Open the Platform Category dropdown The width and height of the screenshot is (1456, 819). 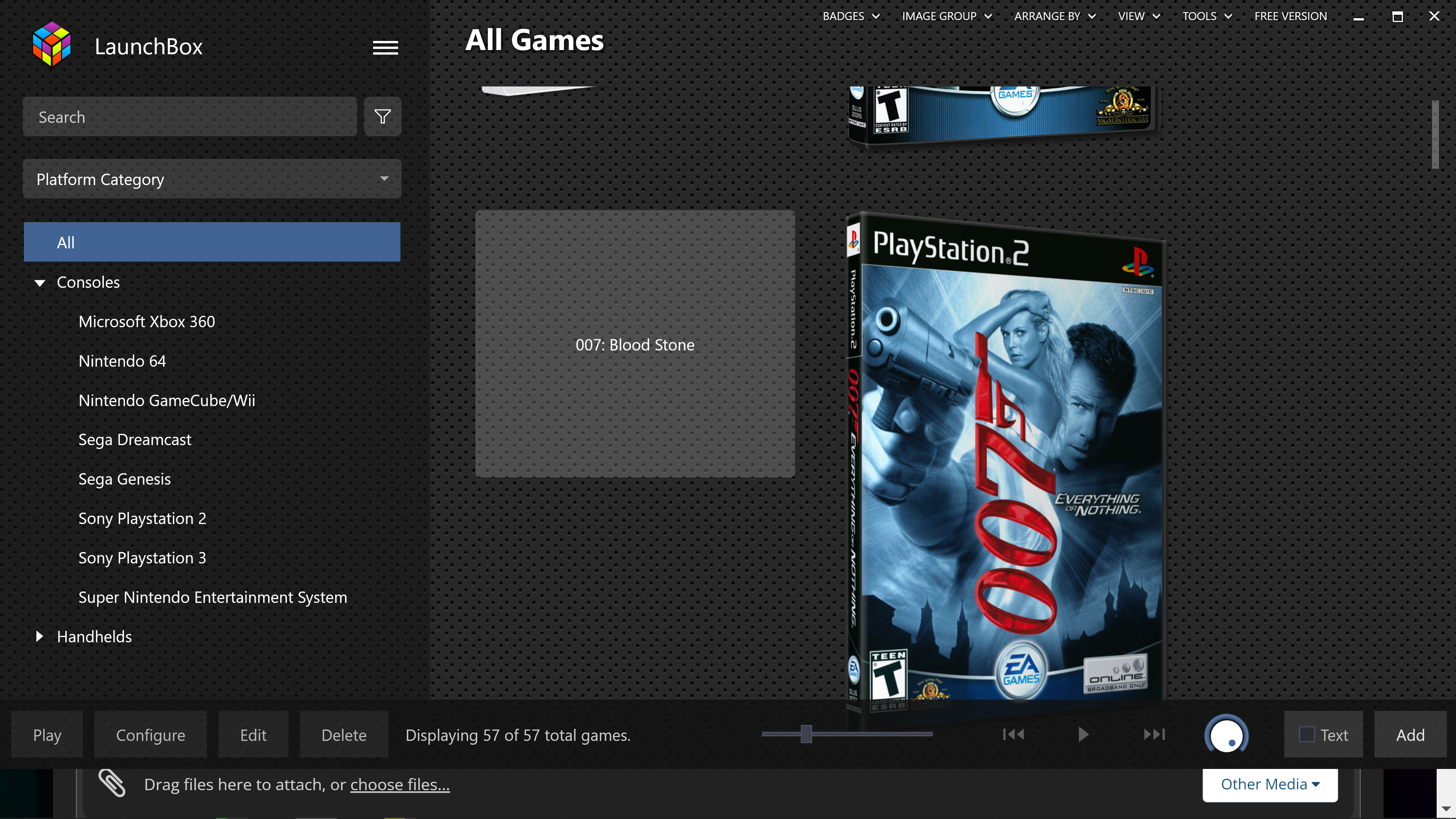[212, 179]
